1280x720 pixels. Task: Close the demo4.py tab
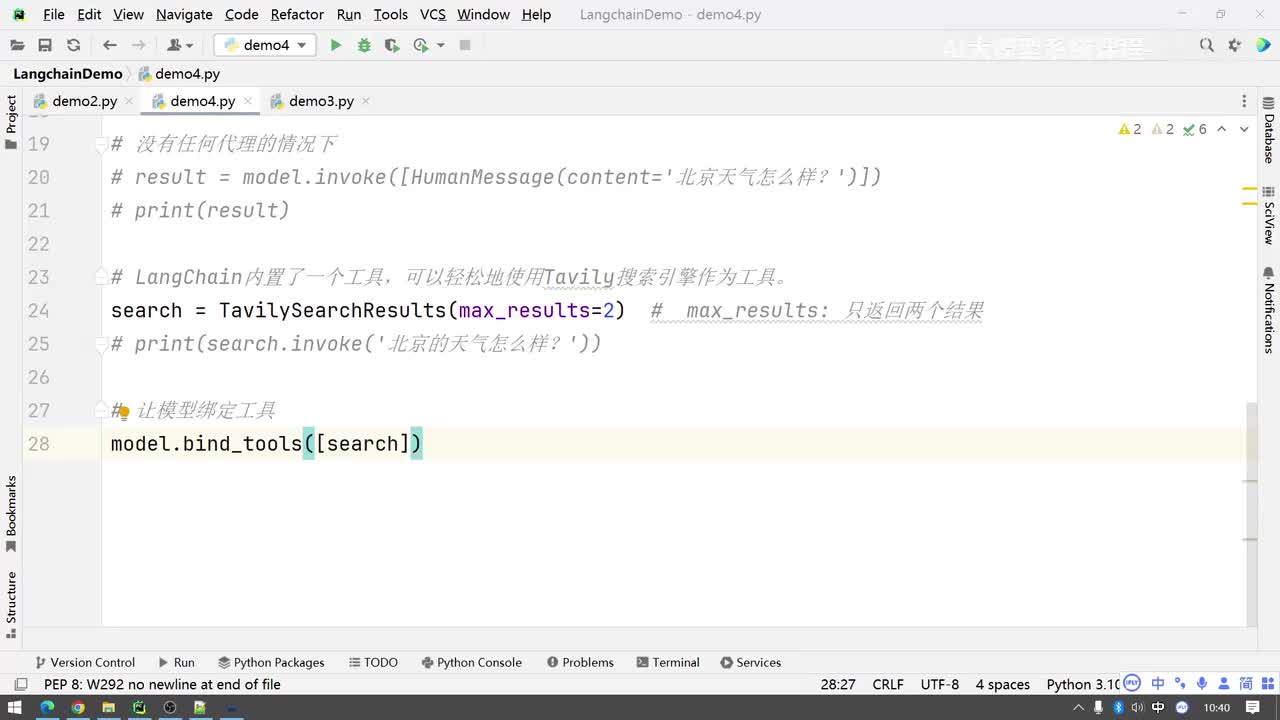[247, 101]
